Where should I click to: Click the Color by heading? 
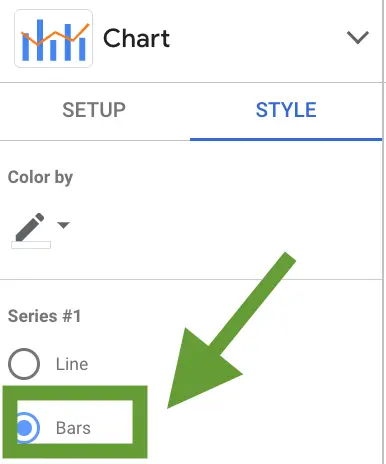click(40, 177)
